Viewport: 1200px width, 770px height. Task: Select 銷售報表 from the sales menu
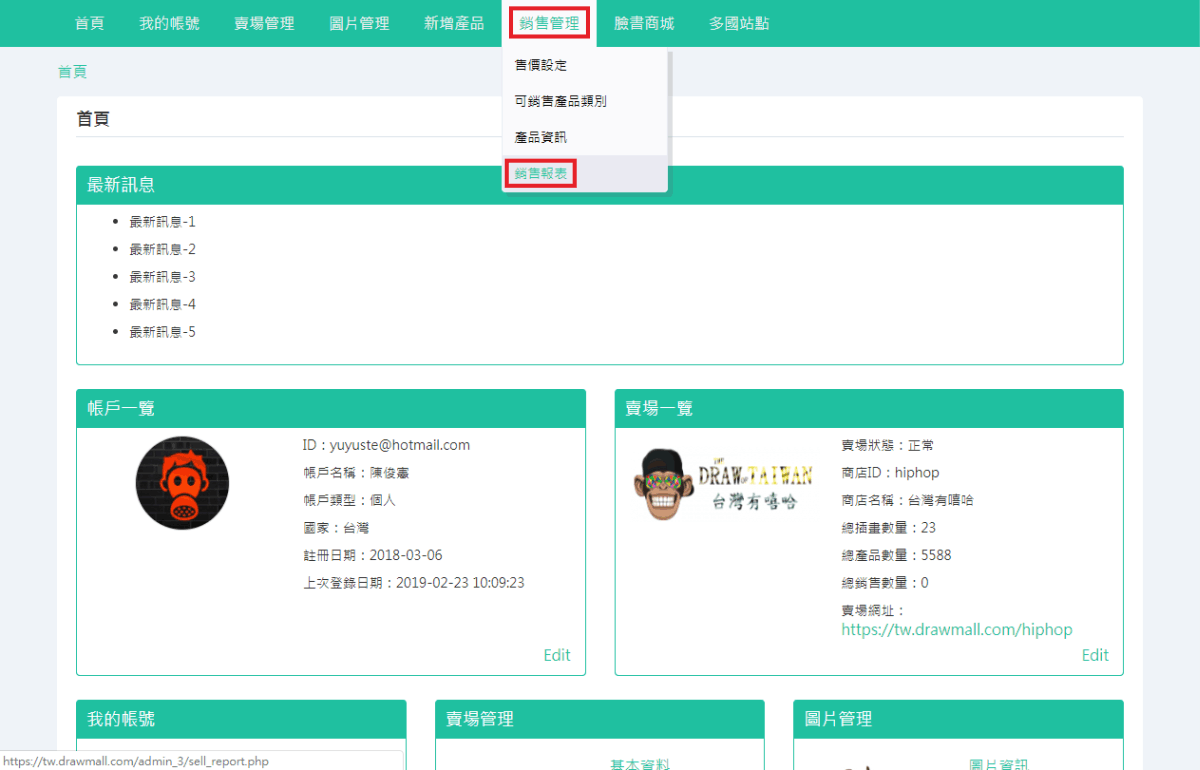[x=540, y=172]
